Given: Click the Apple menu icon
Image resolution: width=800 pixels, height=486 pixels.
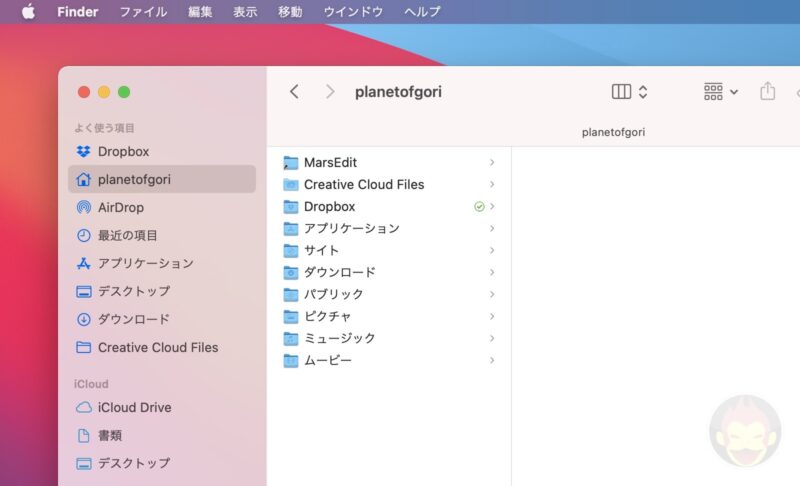Looking at the screenshot, I should 28,12.
